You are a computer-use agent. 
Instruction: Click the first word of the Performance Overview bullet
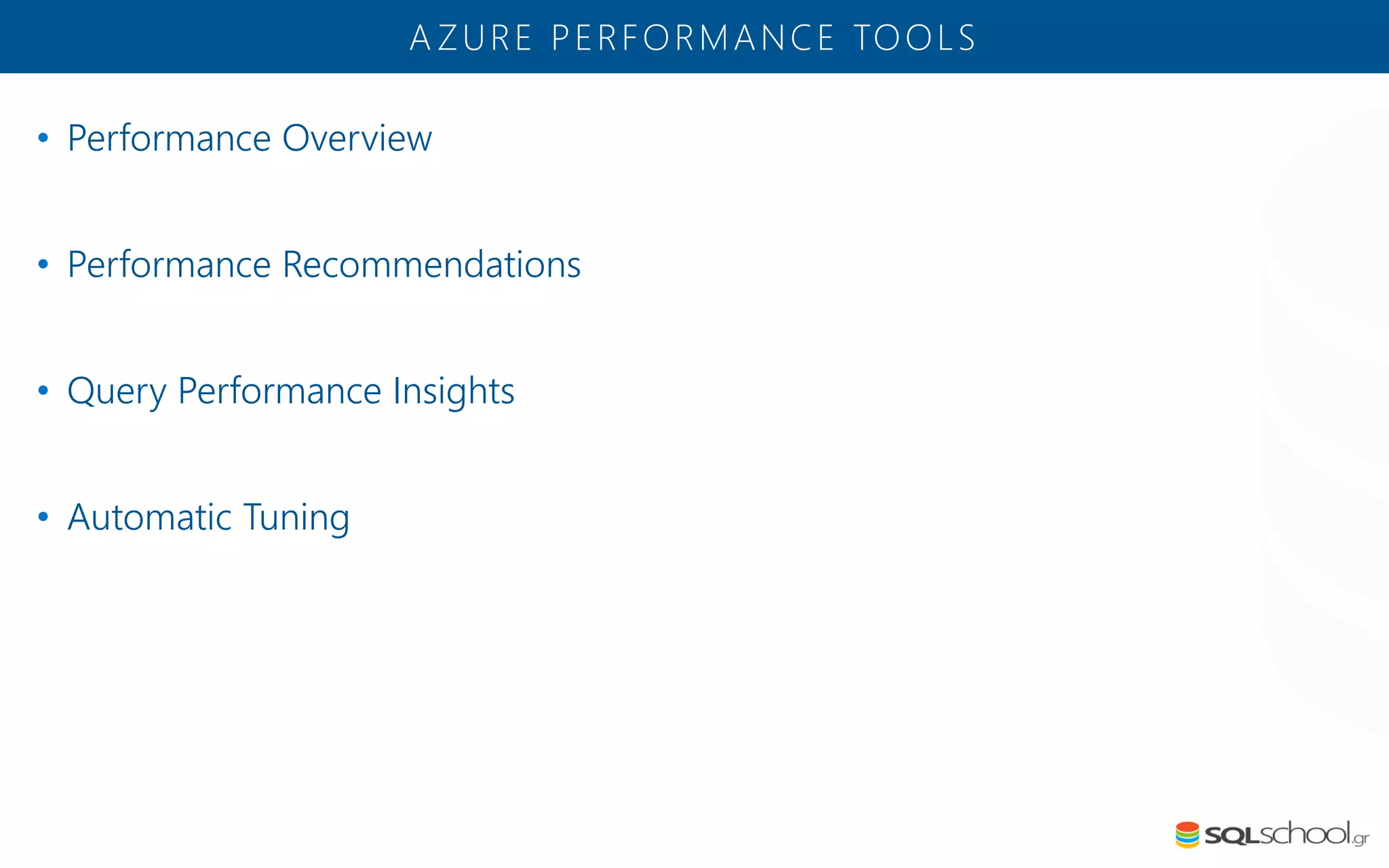(169, 138)
